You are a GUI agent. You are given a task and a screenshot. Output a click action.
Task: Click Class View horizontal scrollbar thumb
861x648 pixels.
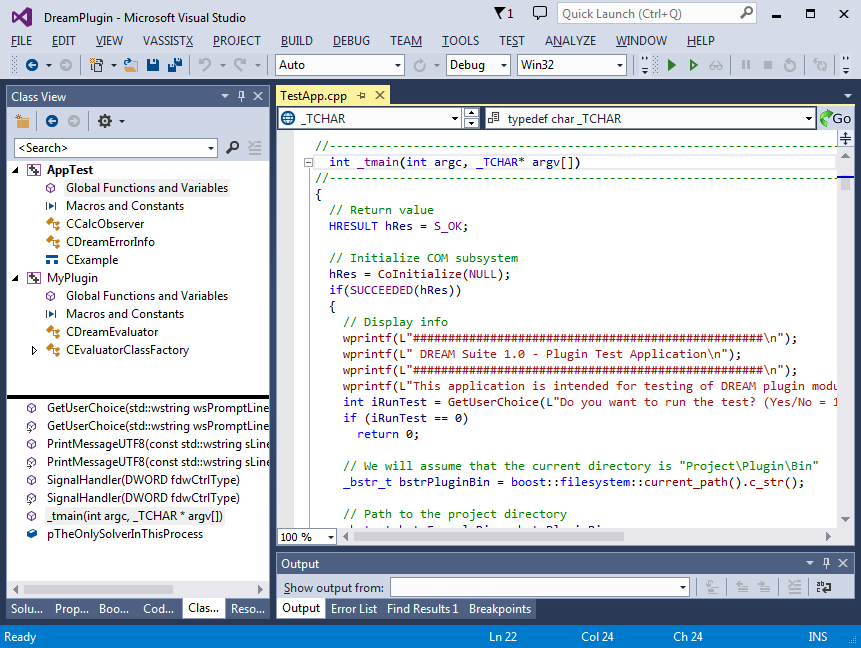(98, 589)
